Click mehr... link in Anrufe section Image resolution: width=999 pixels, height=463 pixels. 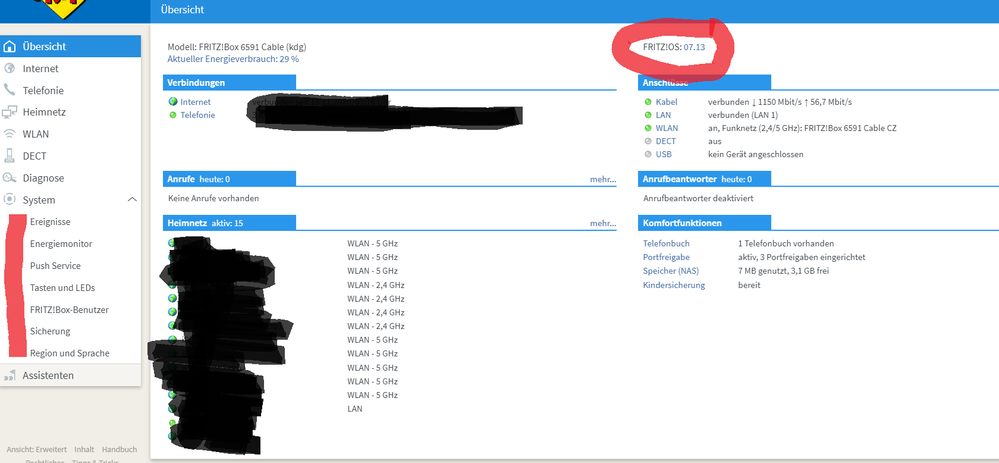(603, 180)
